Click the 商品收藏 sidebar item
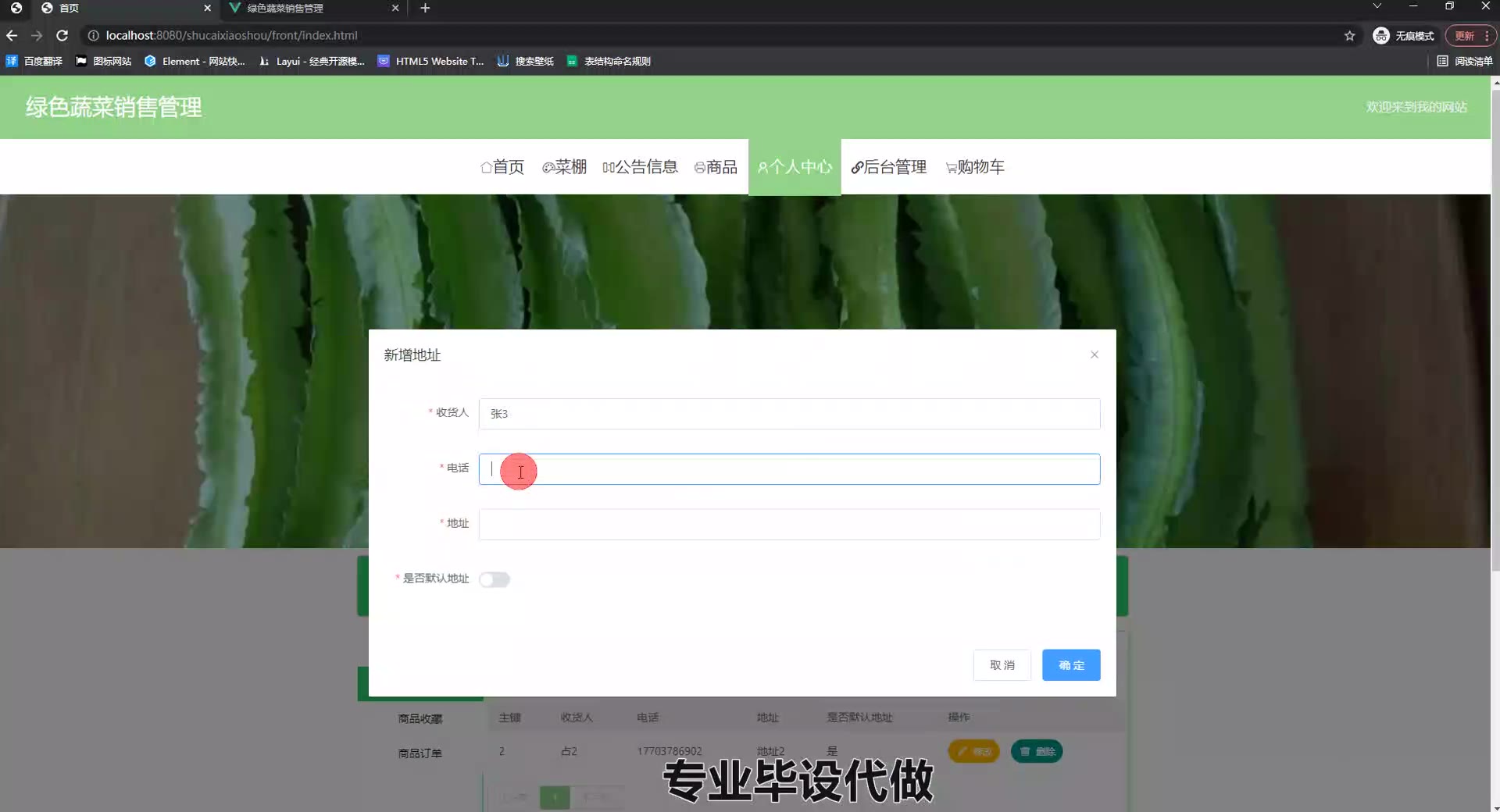1500x812 pixels. coord(420,718)
